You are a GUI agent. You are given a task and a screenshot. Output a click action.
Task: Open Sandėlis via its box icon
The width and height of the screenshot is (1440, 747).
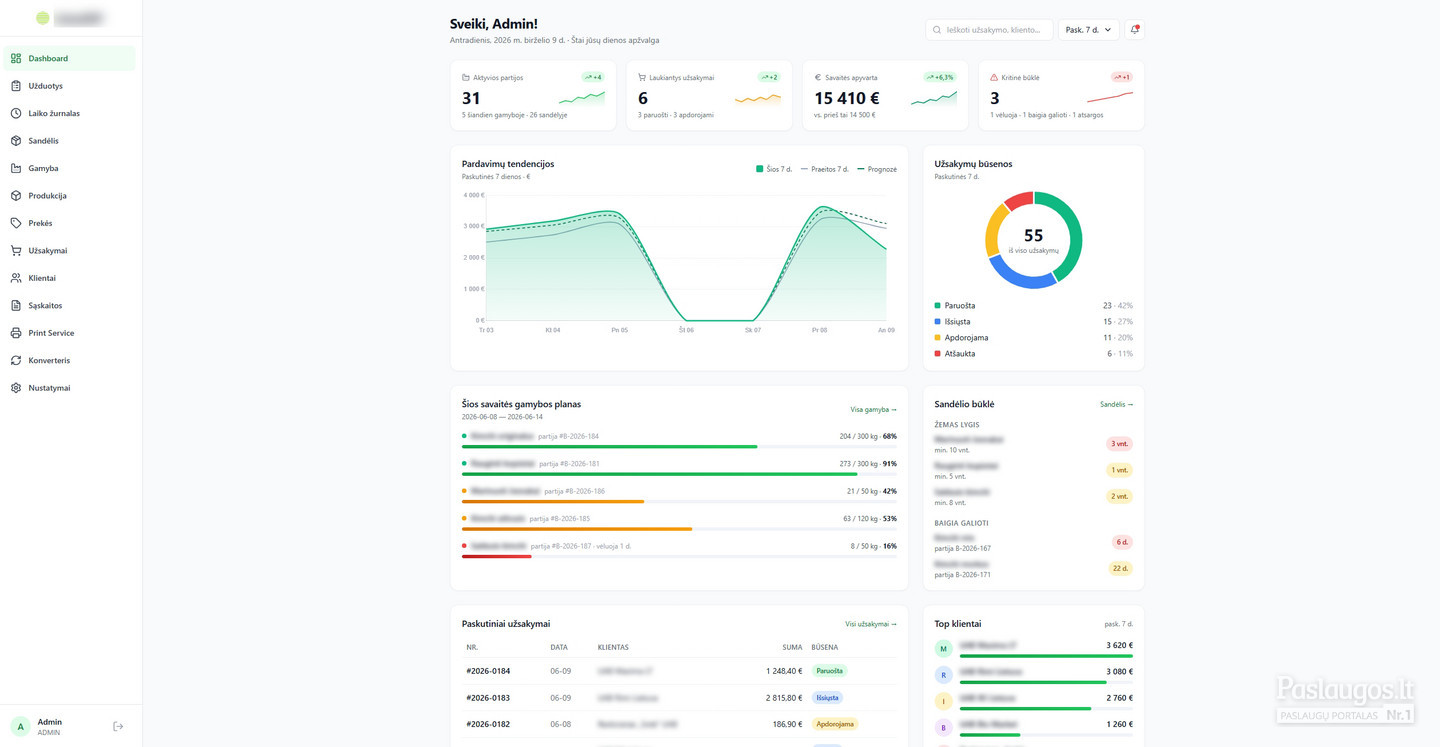click(x=16, y=141)
